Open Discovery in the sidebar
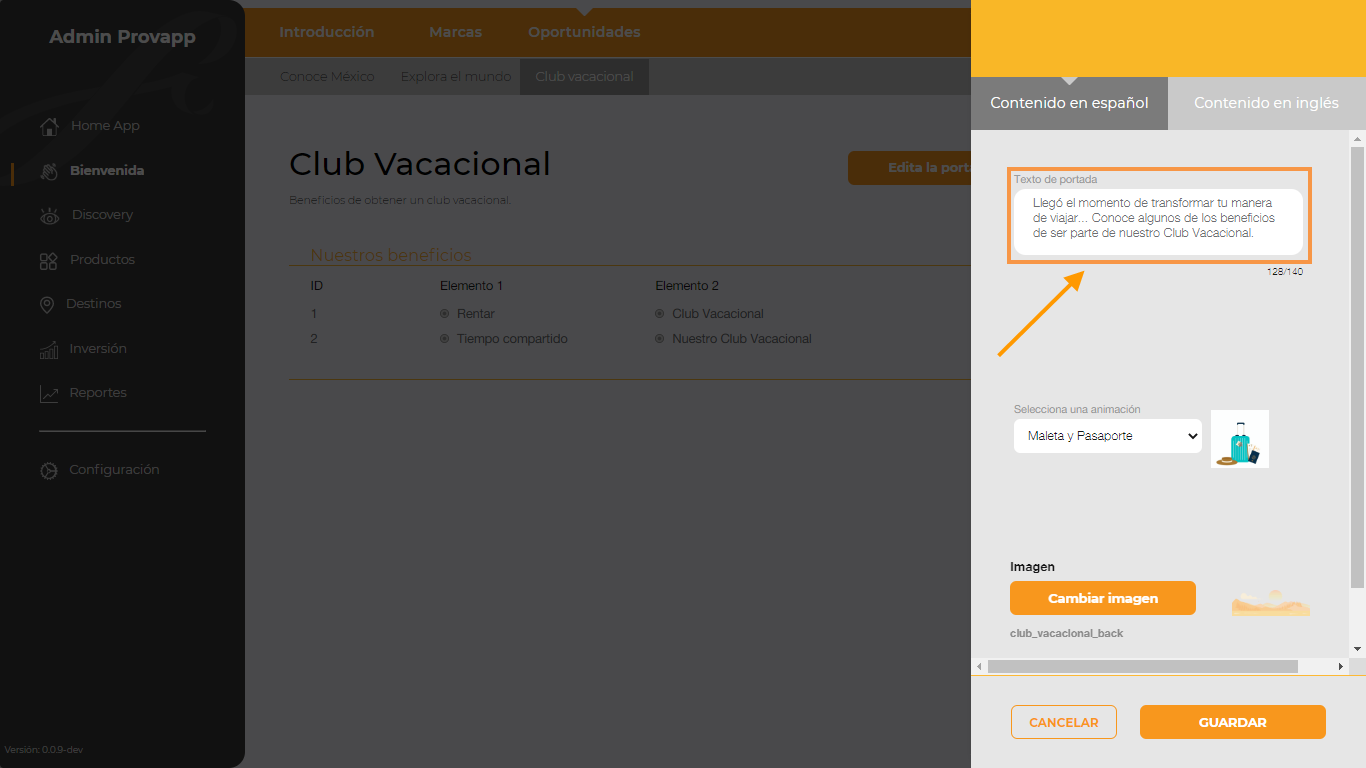The image size is (1366, 768). coord(102,215)
